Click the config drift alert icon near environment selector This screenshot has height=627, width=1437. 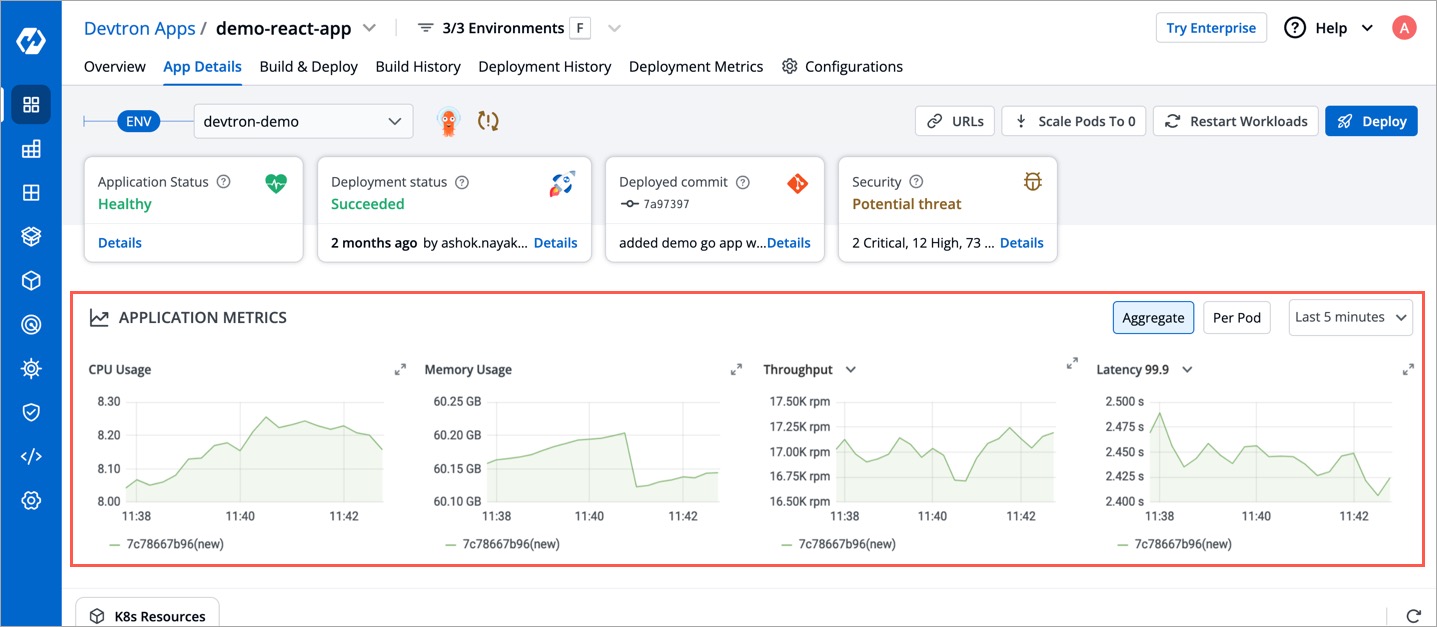click(487, 120)
